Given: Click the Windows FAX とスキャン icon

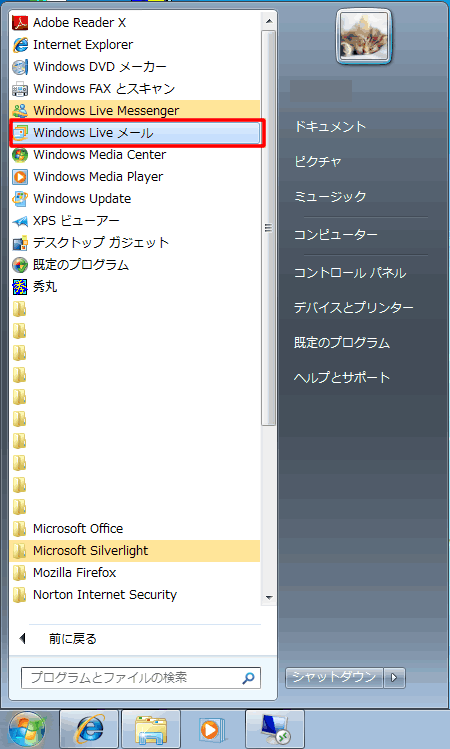Looking at the screenshot, I should click(x=20, y=88).
